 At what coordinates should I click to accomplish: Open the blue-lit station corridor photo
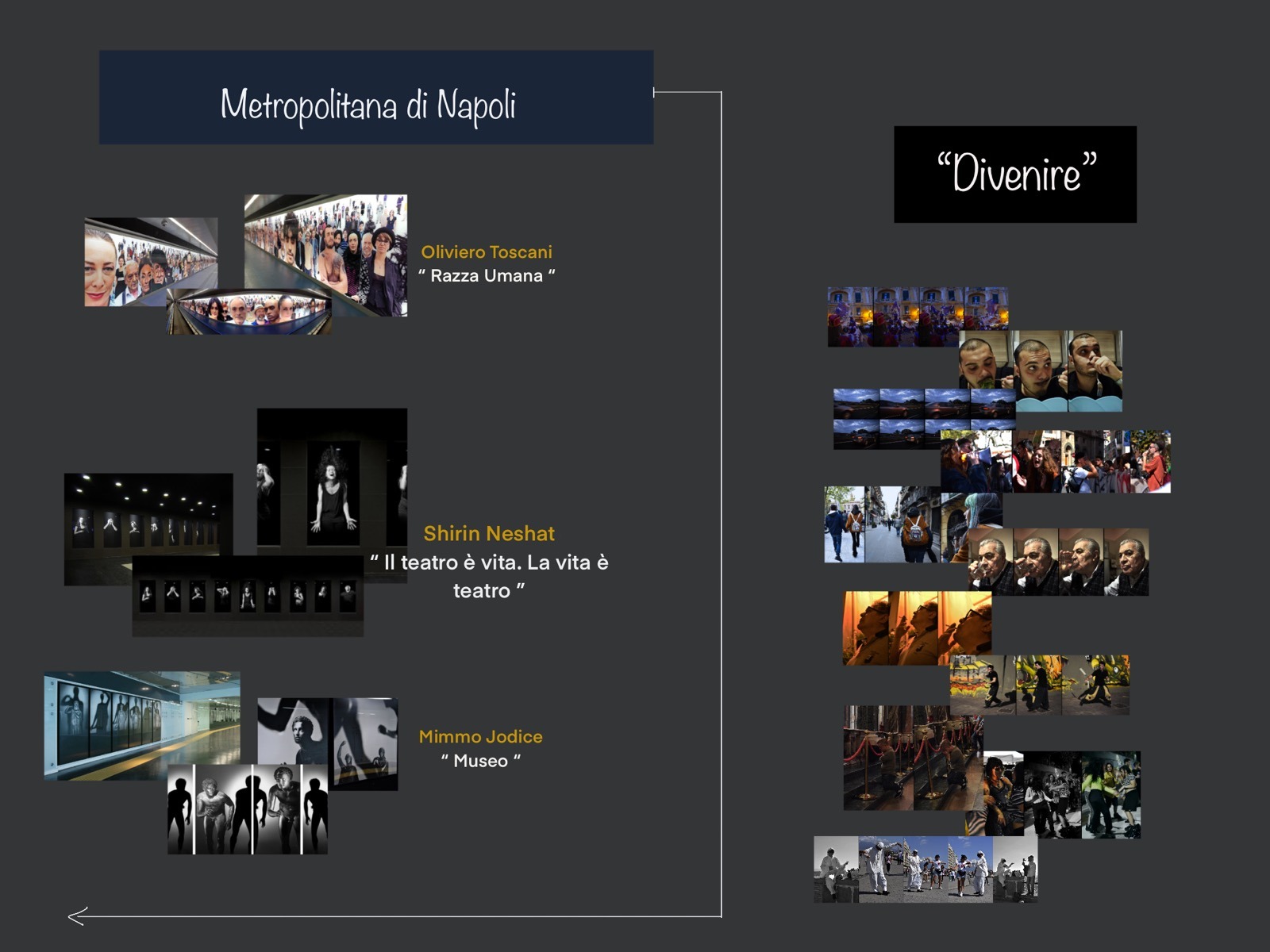pyautogui.click(x=142, y=726)
